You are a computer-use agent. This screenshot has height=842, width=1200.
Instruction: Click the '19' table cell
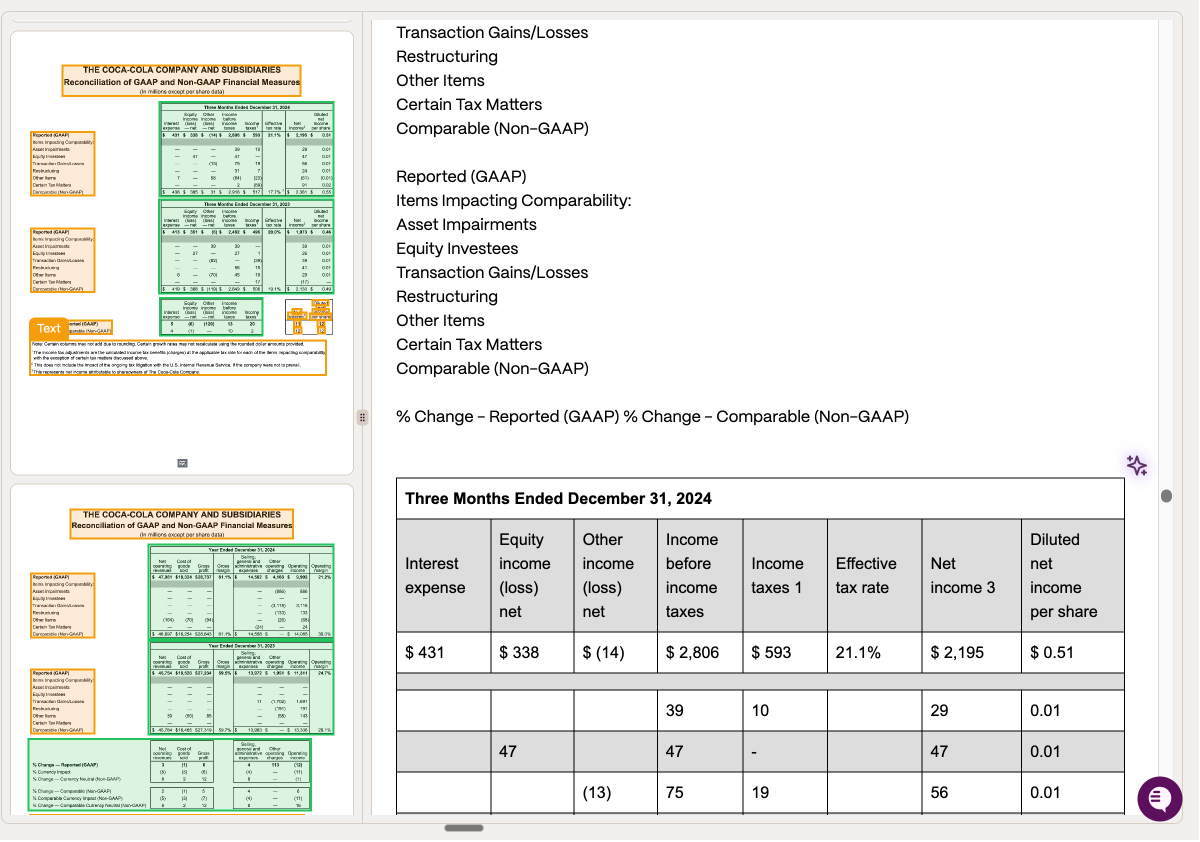pos(785,792)
